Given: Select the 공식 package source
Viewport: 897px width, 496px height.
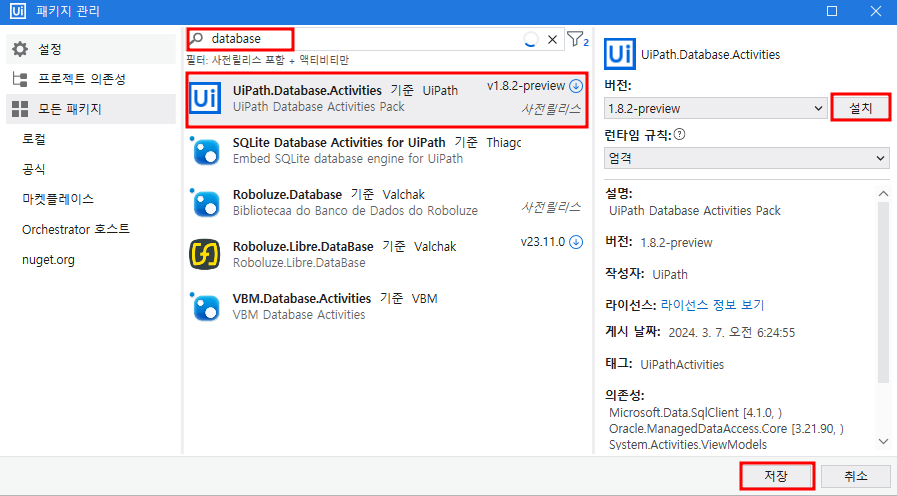Looking at the screenshot, I should [x=34, y=169].
